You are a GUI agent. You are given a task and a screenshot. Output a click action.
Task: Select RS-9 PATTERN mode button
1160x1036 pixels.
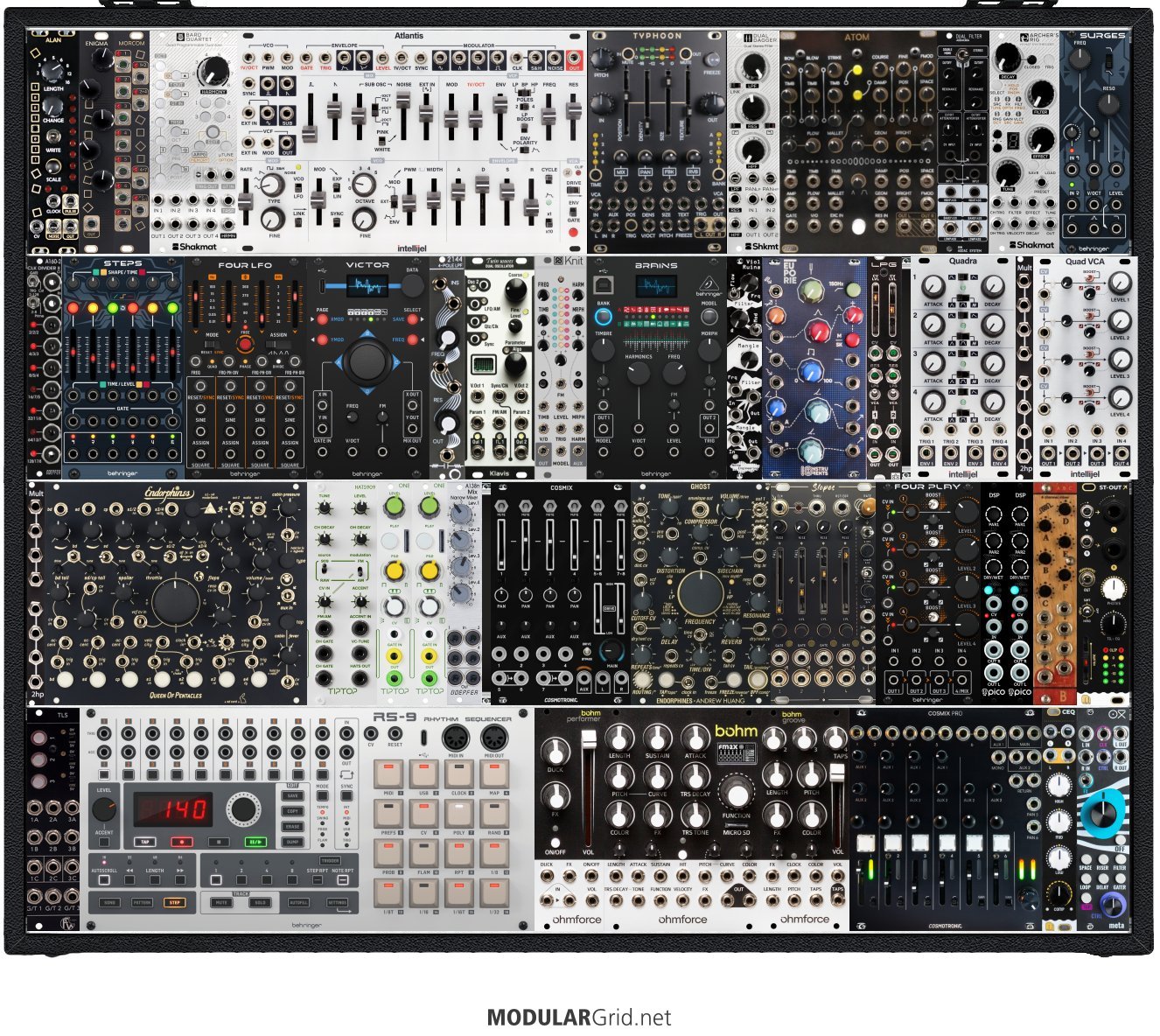click(143, 902)
